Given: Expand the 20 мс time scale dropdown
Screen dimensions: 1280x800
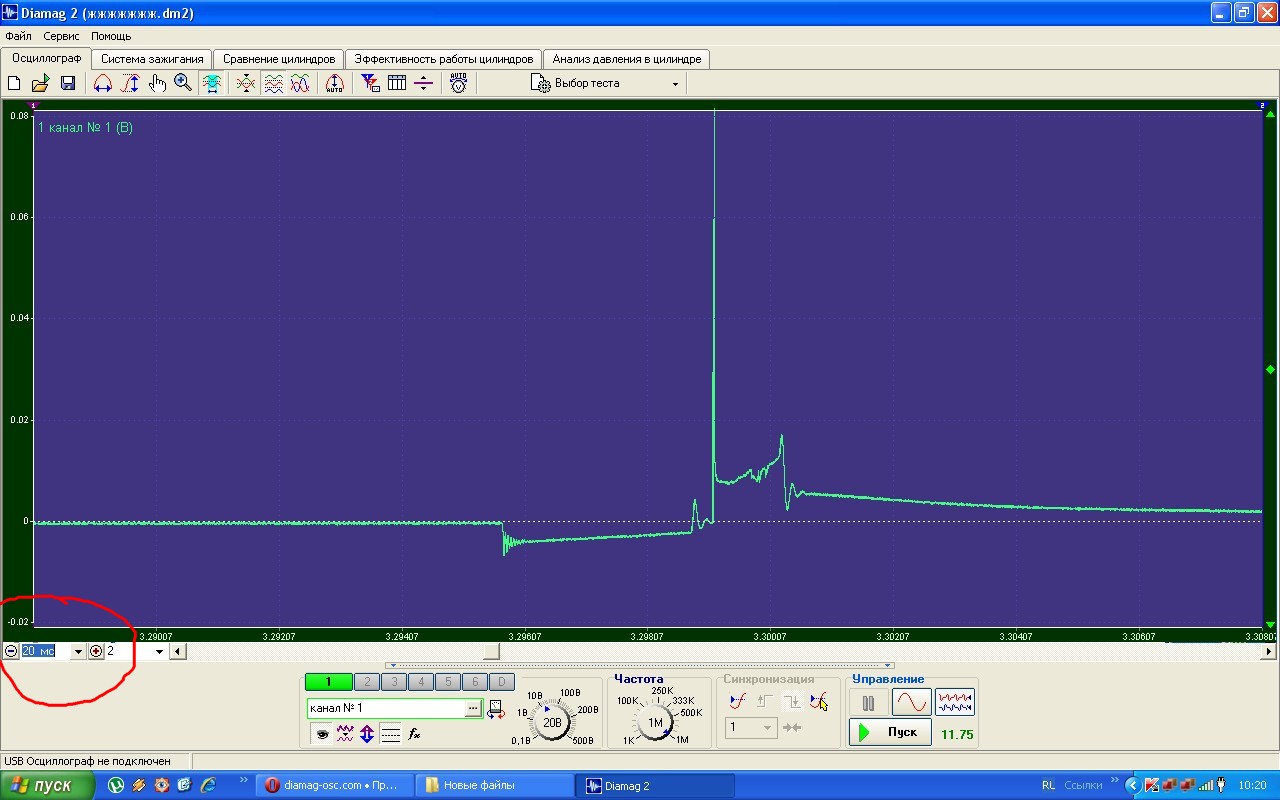Looking at the screenshot, I should point(78,652).
